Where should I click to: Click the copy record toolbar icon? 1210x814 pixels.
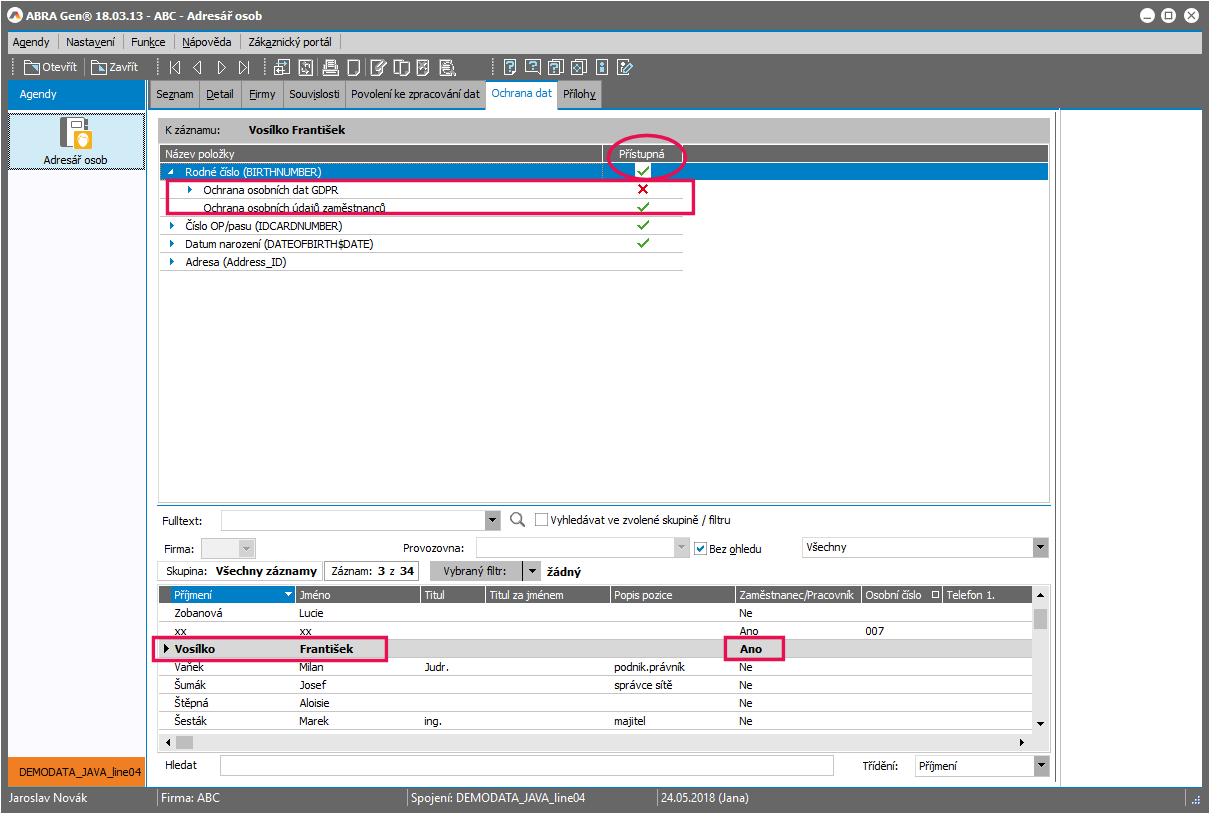pyautogui.click(x=401, y=68)
